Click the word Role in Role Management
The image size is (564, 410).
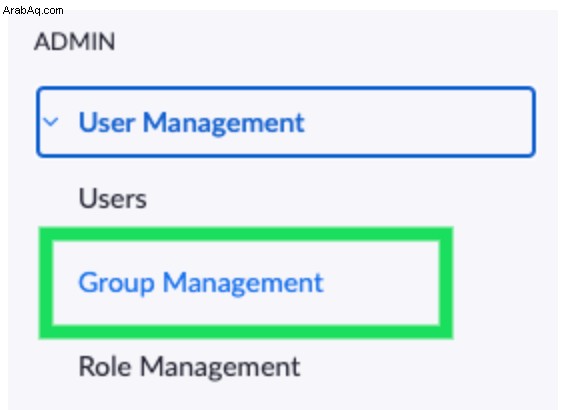click(x=105, y=366)
